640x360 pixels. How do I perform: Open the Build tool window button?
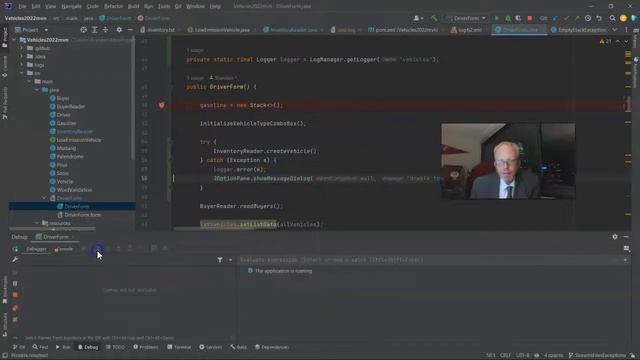[238, 347]
